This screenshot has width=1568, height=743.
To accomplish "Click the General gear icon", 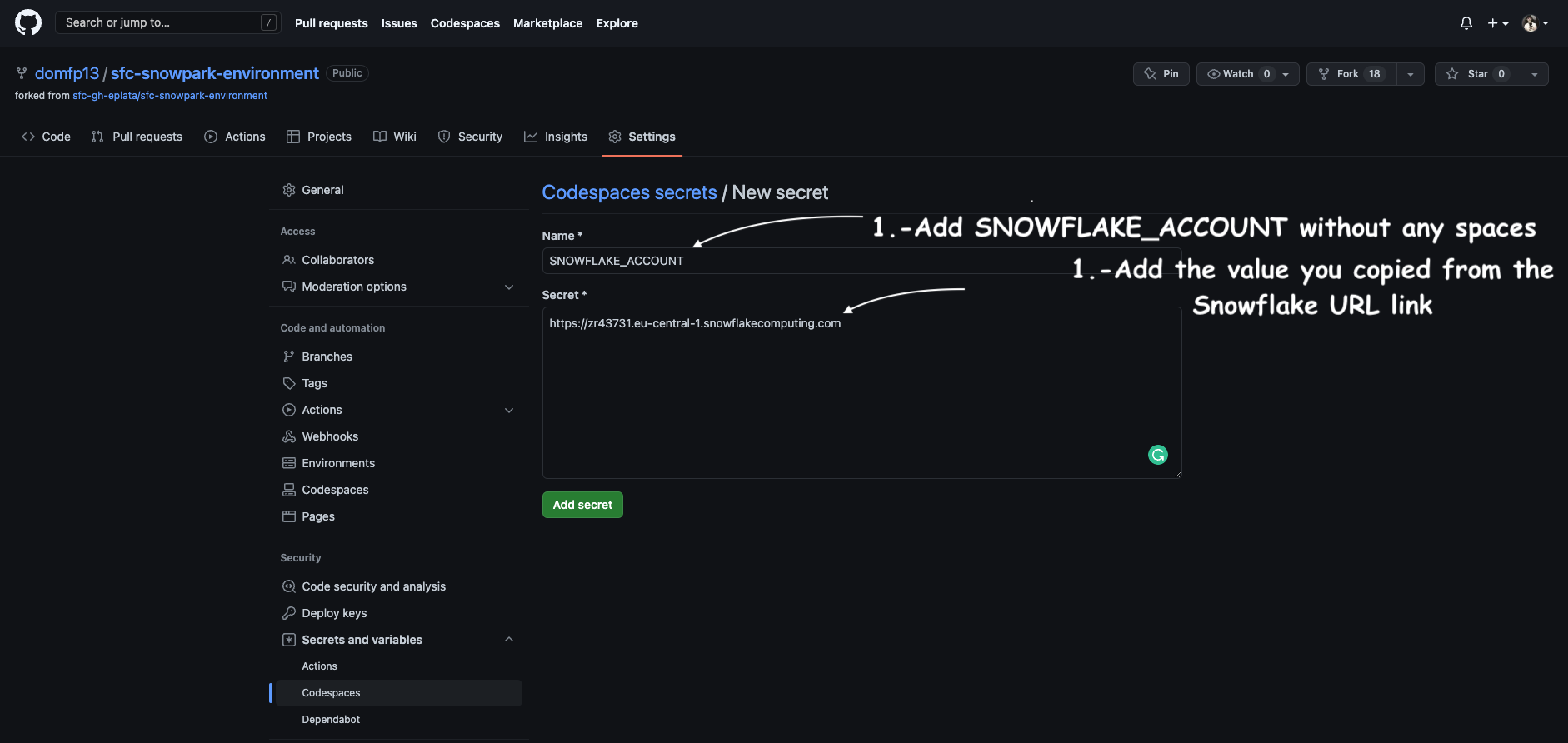I will [x=289, y=190].
